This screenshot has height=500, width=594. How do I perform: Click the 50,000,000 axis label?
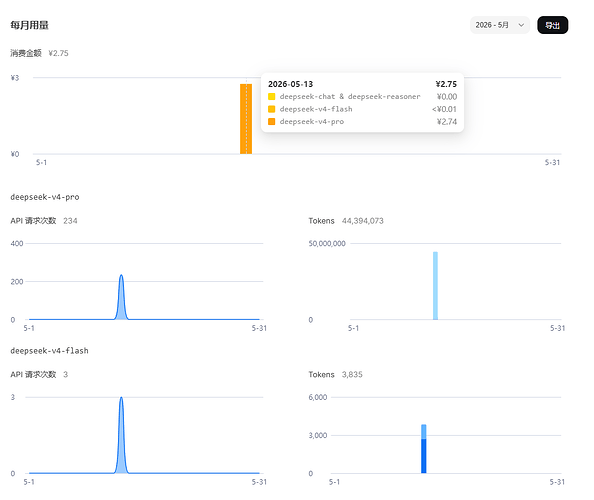point(327,244)
